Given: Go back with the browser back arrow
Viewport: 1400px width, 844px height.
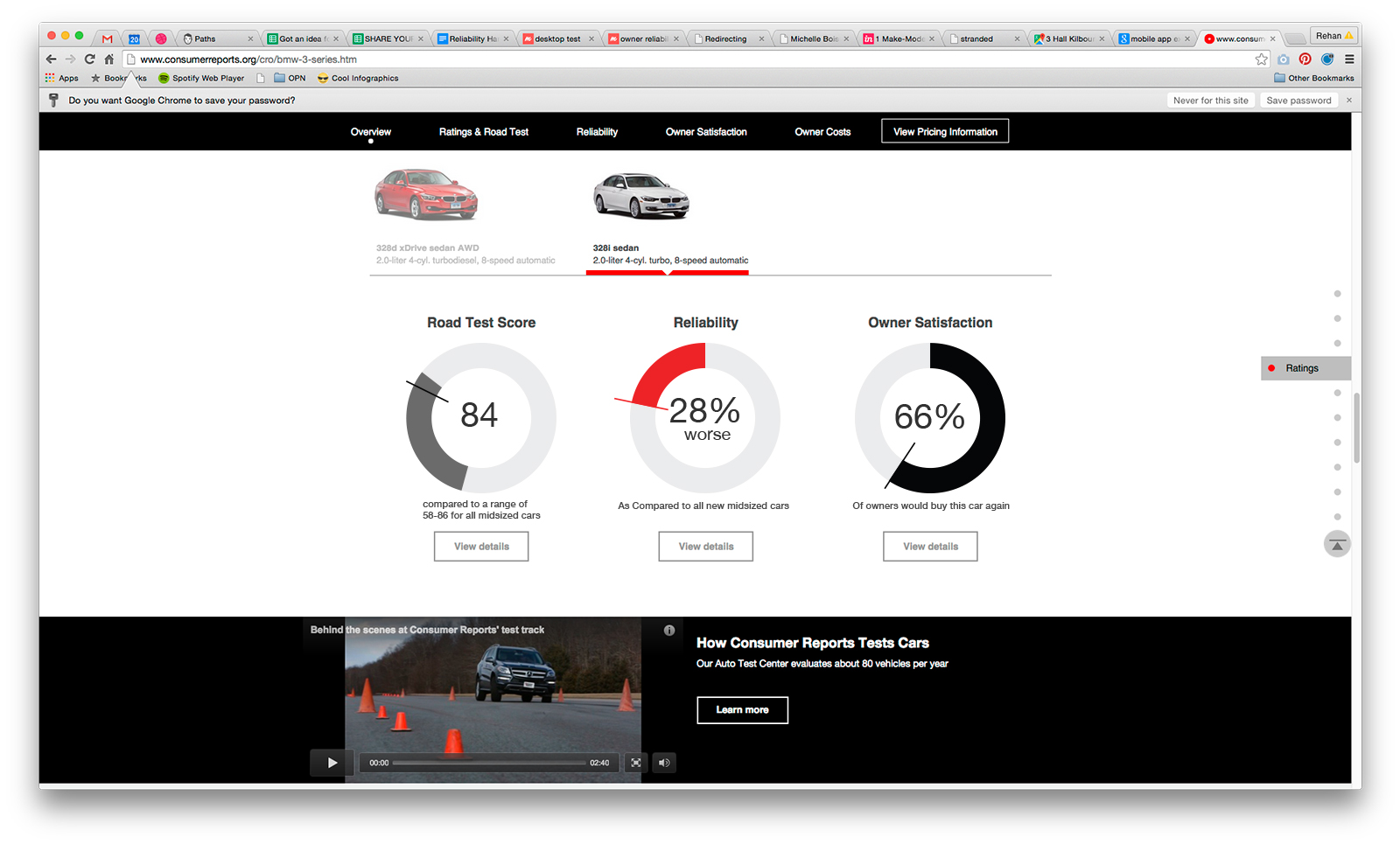Looking at the screenshot, I should (x=51, y=59).
